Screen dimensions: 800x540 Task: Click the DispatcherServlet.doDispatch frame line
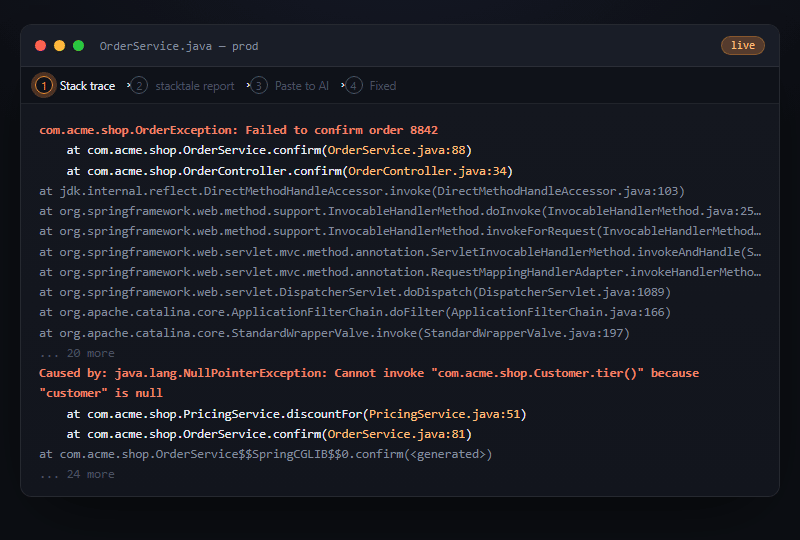coord(355,292)
